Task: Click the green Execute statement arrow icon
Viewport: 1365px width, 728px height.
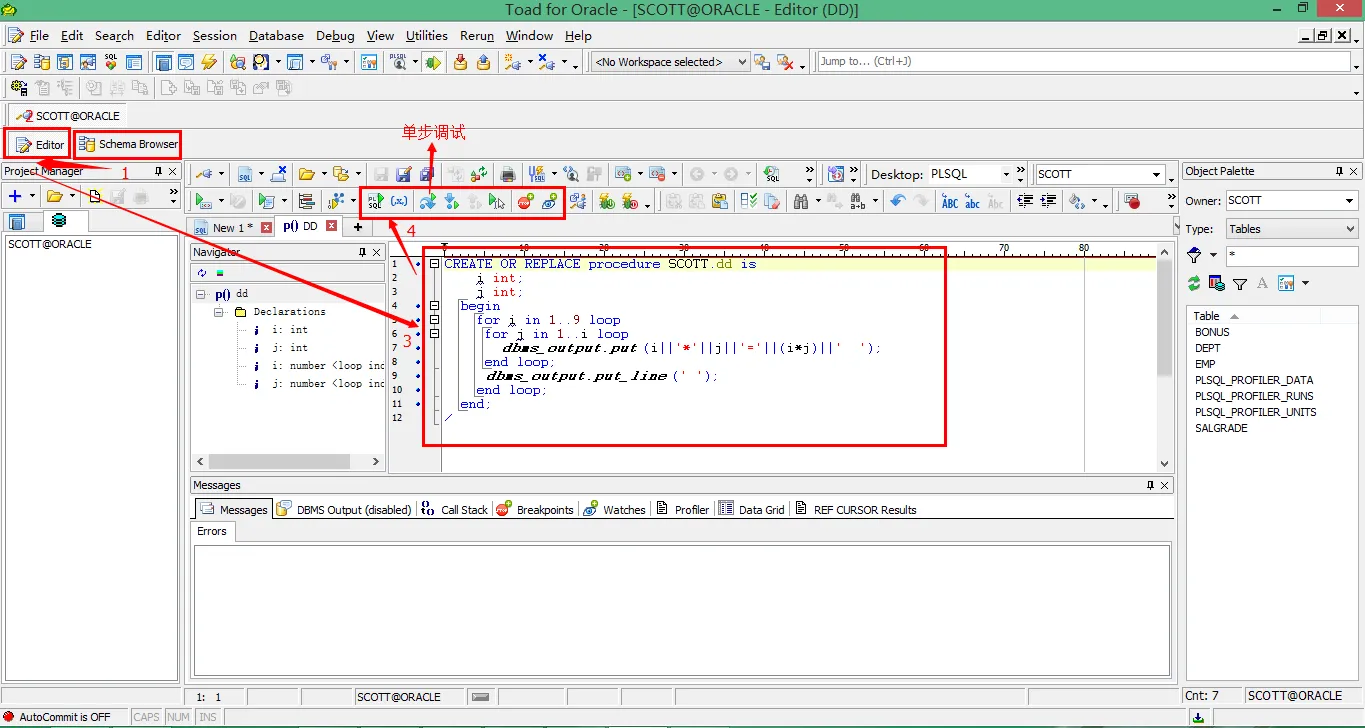Action: coord(203,201)
